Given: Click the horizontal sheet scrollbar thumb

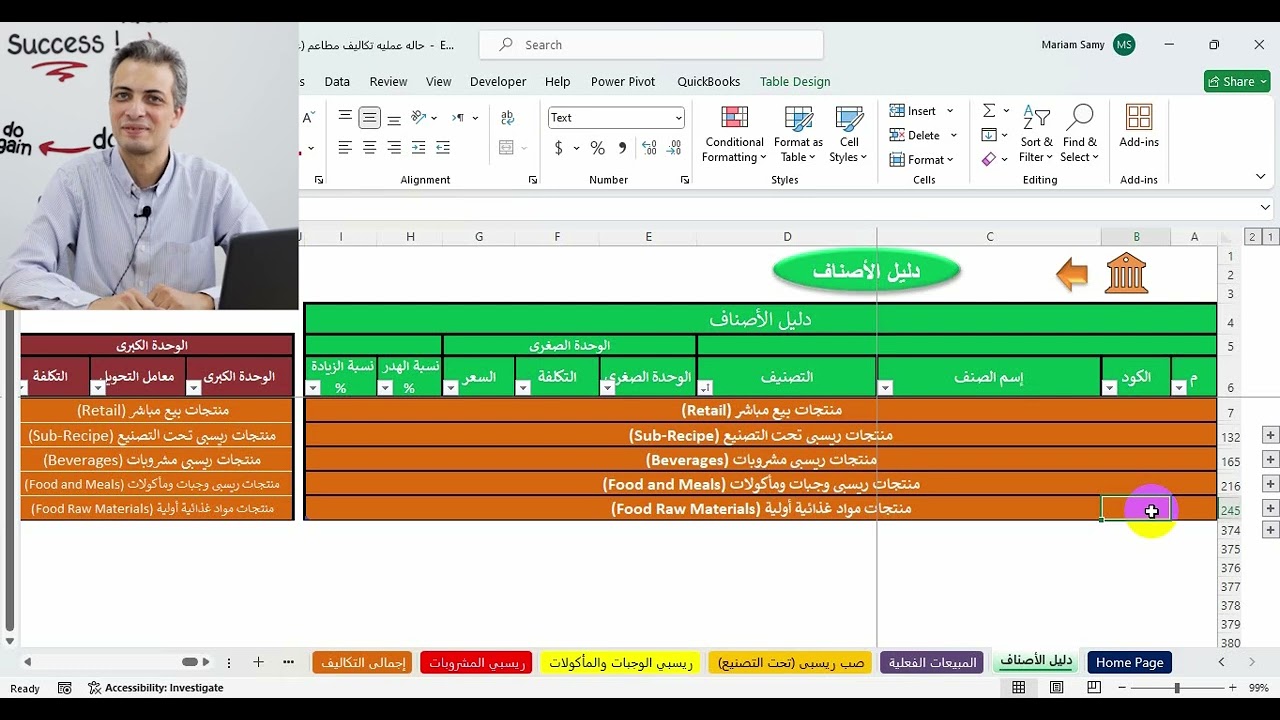Looking at the screenshot, I should point(190,662).
